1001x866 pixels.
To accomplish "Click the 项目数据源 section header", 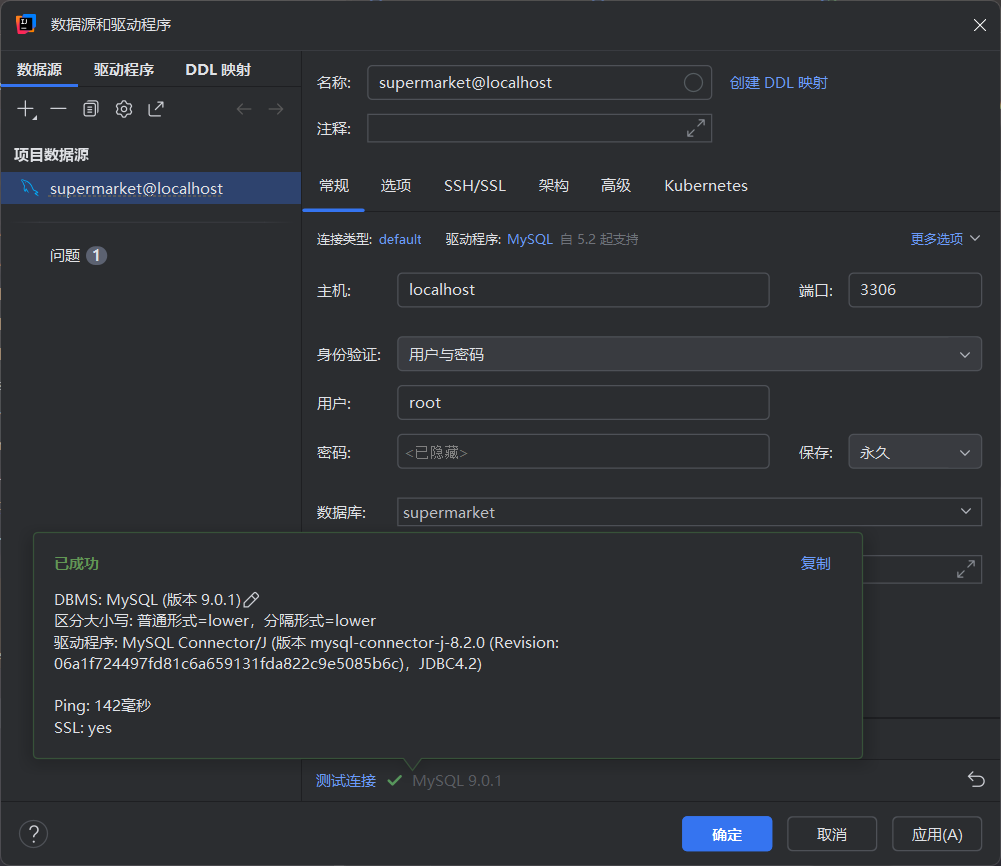I will [x=51, y=154].
